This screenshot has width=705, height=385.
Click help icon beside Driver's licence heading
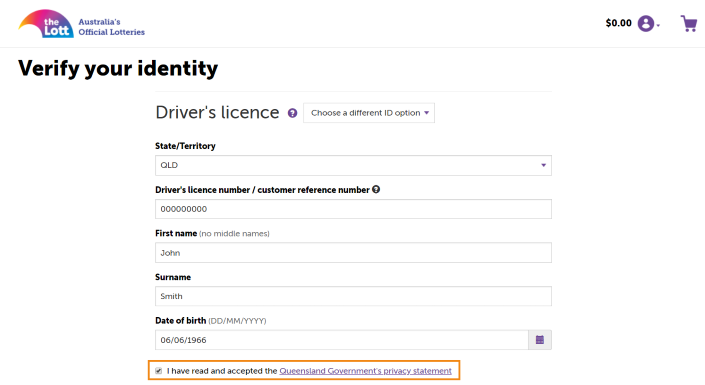click(292, 113)
